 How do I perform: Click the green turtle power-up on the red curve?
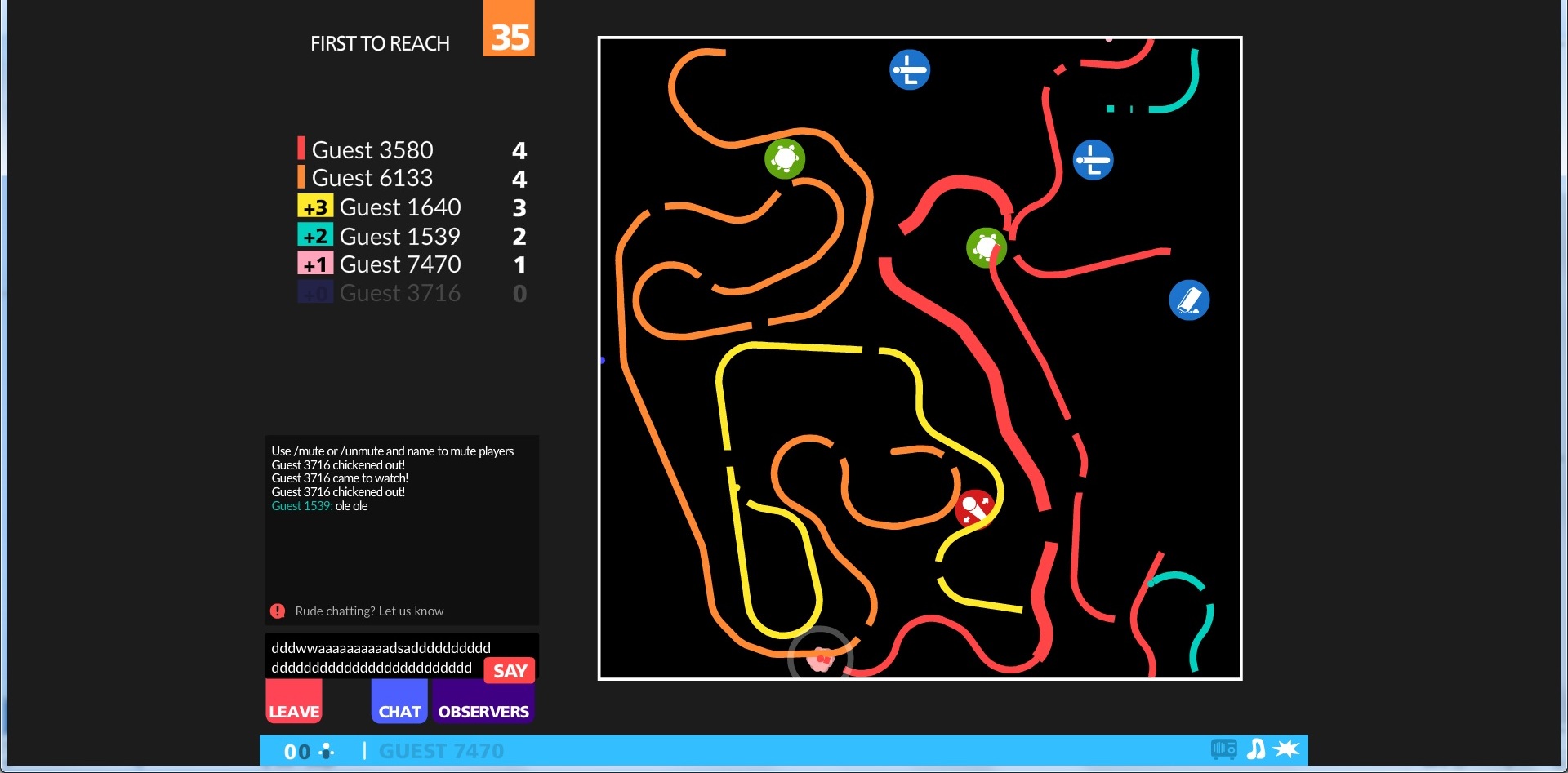986,247
